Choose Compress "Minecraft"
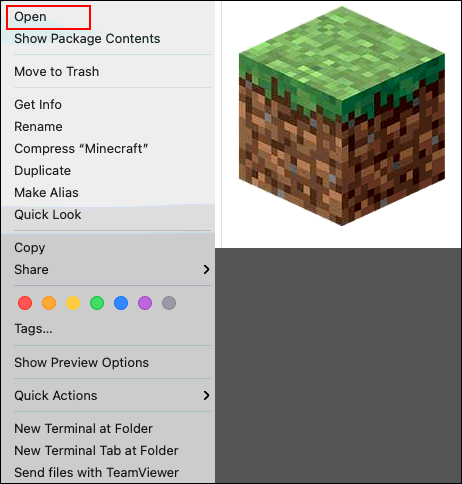Viewport: 462px width, 484px height. (81, 149)
